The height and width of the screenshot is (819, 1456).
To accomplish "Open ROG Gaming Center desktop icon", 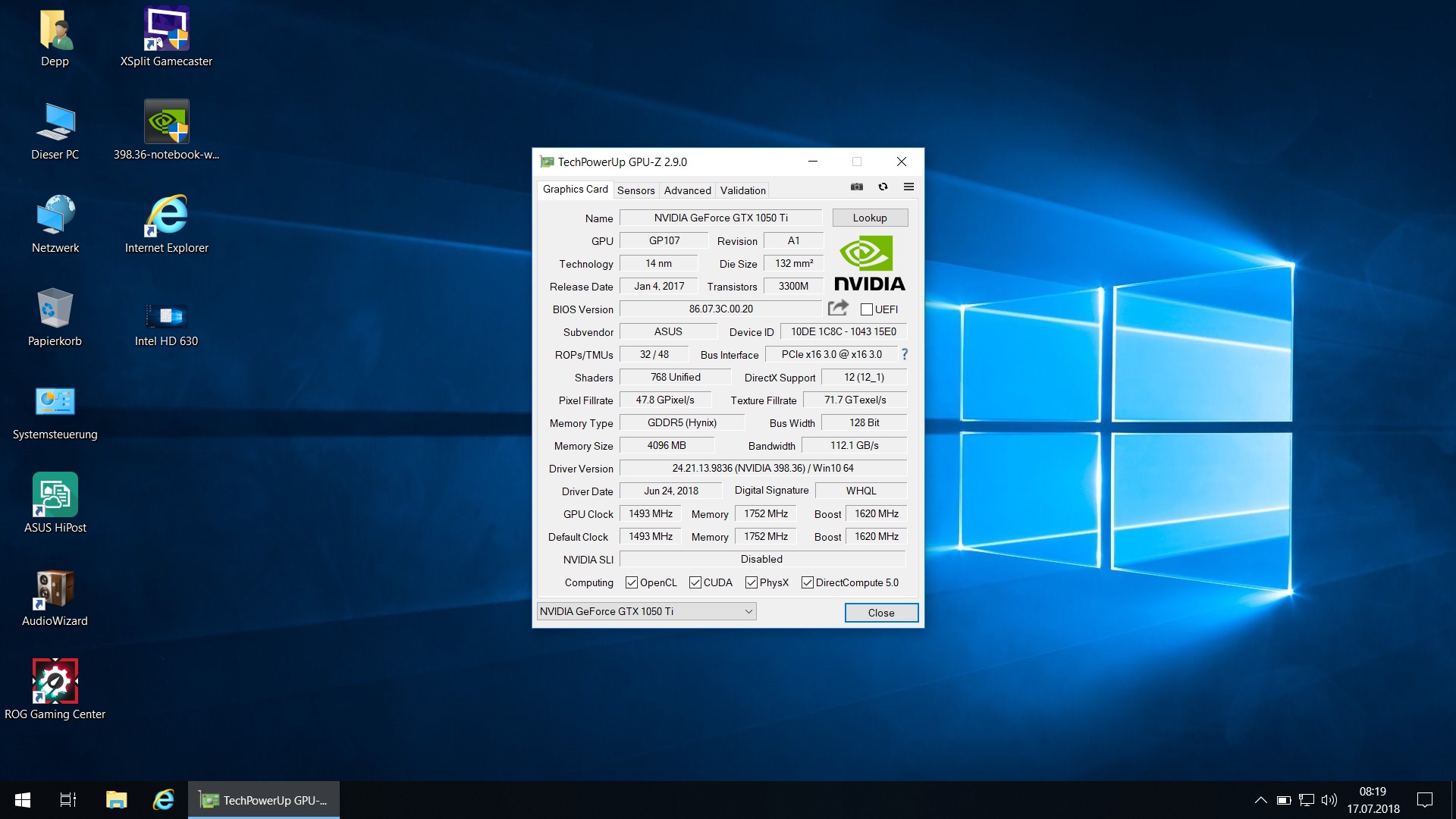I will (x=55, y=681).
